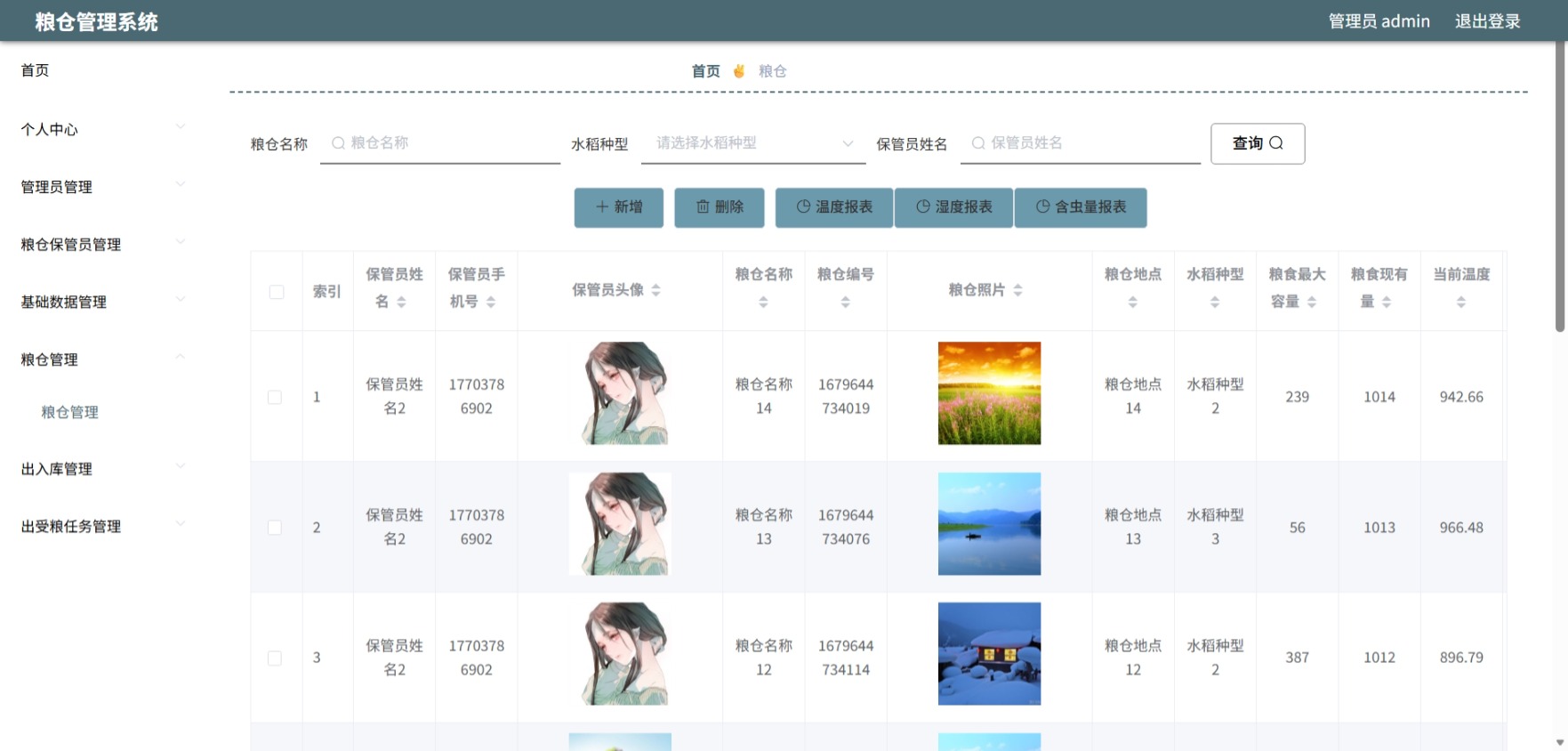Open the 湿度报表 report
This screenshot has height=751, width=1568.
tap(953, 207)
